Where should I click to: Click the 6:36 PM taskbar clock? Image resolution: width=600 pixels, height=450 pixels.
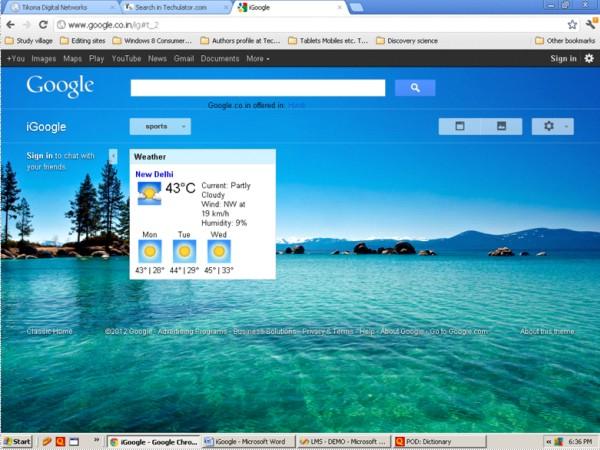[x=580, y=442]
